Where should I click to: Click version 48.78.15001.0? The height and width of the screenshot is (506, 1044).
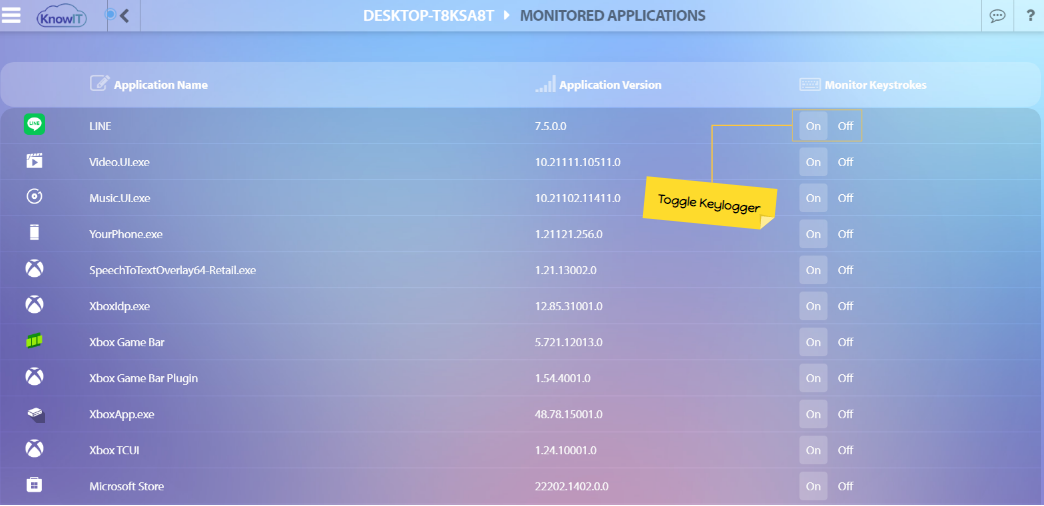569,414
